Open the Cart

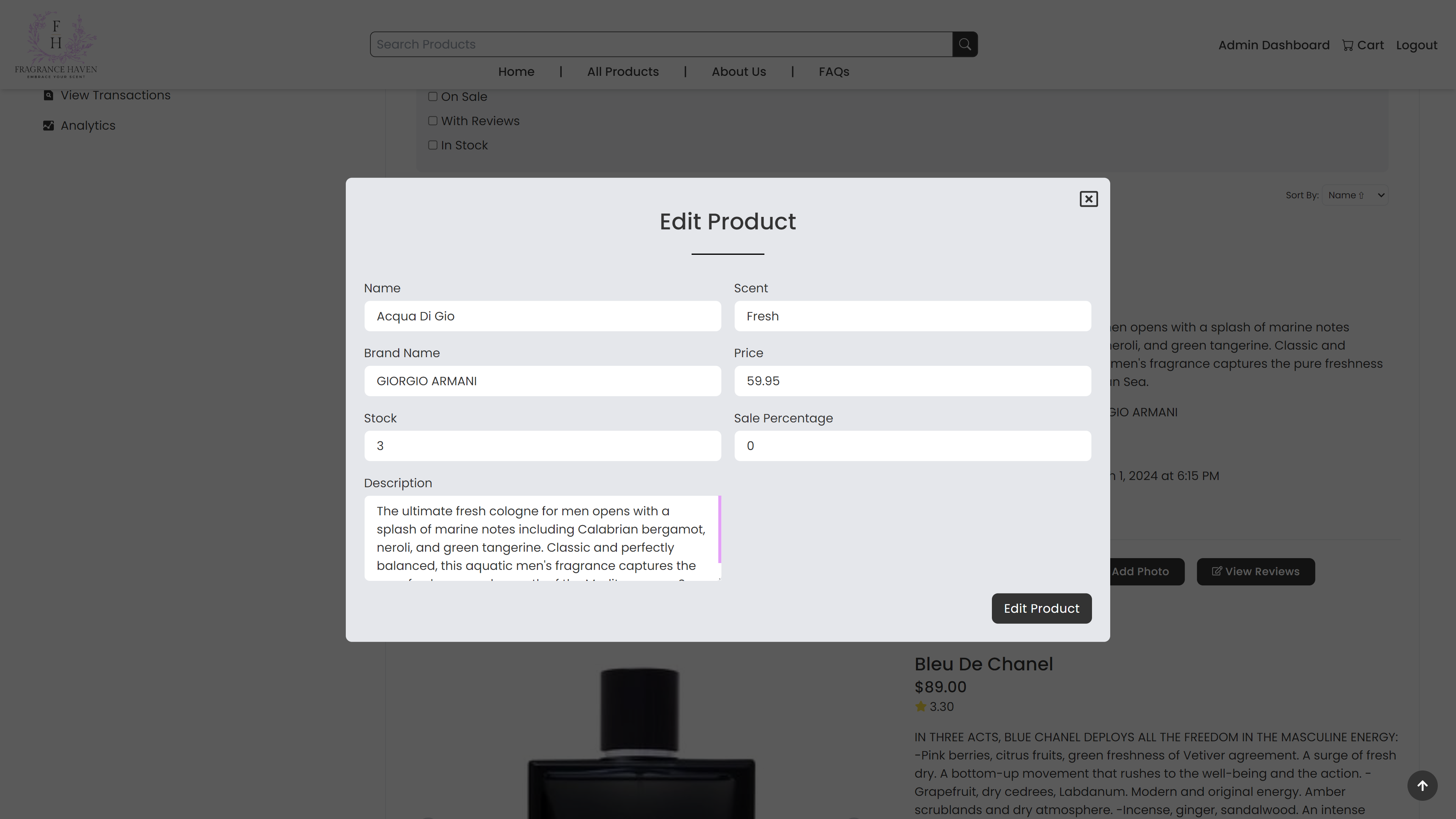click(x=1363, y=45)
